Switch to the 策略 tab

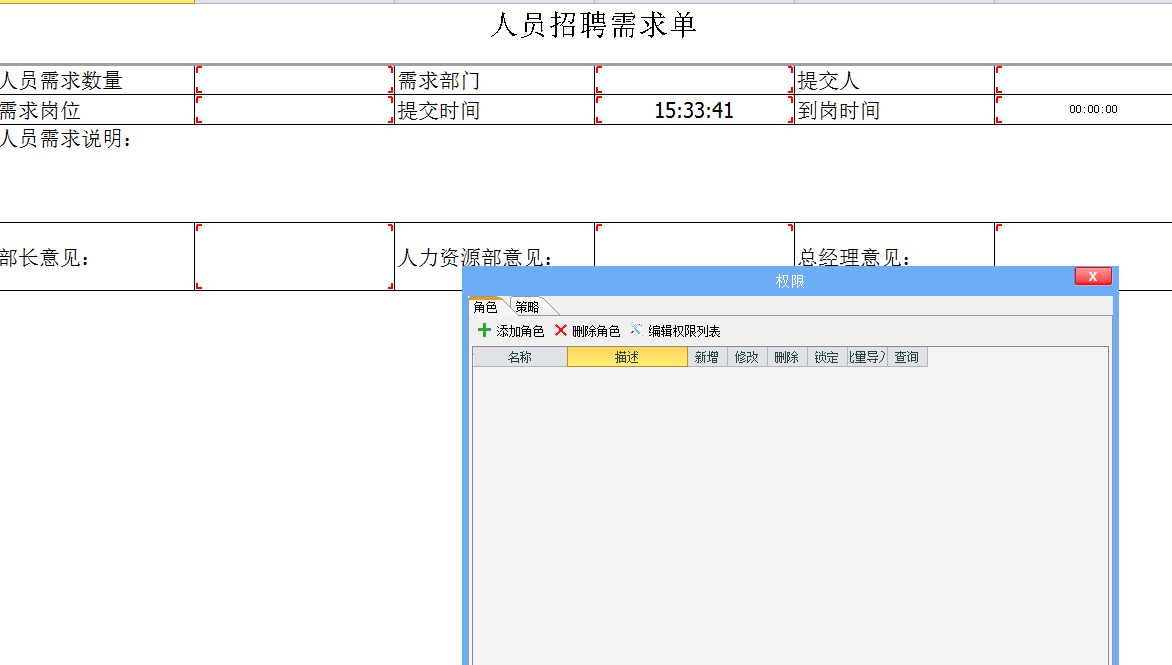tap(528, 307)
